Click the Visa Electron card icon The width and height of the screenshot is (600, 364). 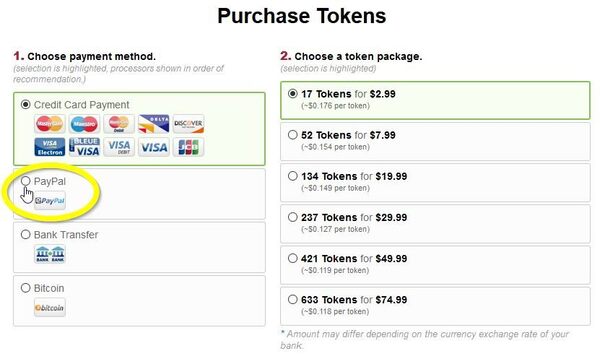click(x=50, y=147)
